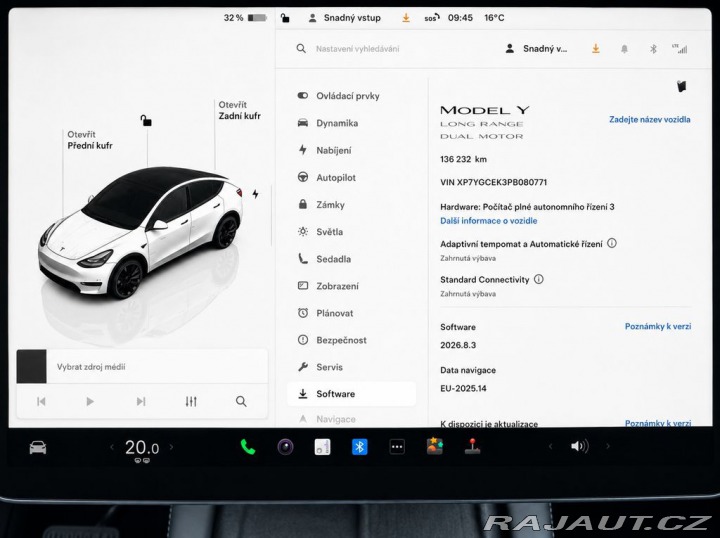Open the notes card app in dock
Screen dimensions: 720x538
pyautogui.click(x=322, y=447)
